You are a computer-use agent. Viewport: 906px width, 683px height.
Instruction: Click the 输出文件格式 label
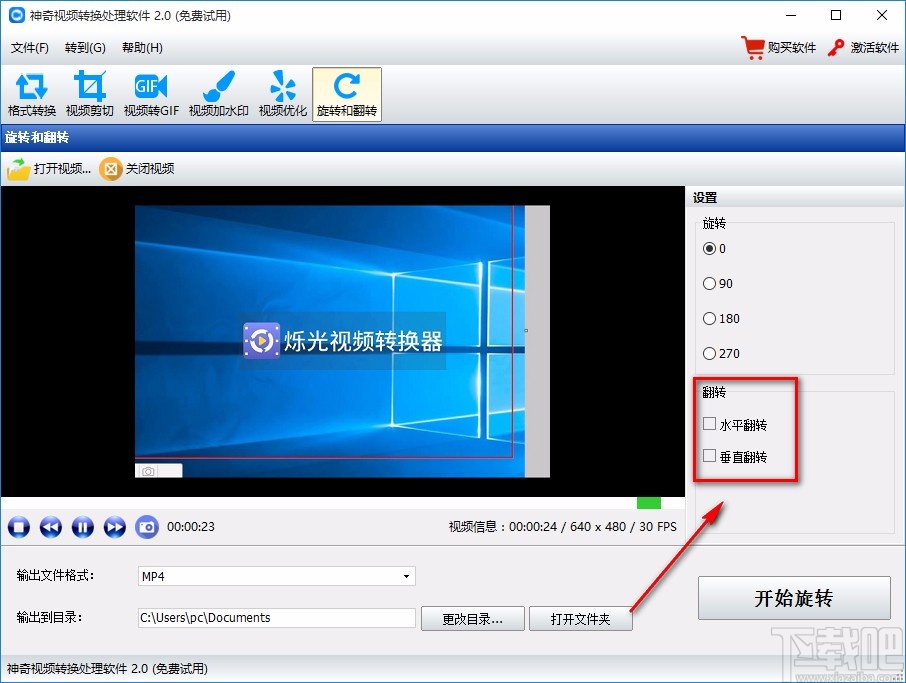[55, 576]
